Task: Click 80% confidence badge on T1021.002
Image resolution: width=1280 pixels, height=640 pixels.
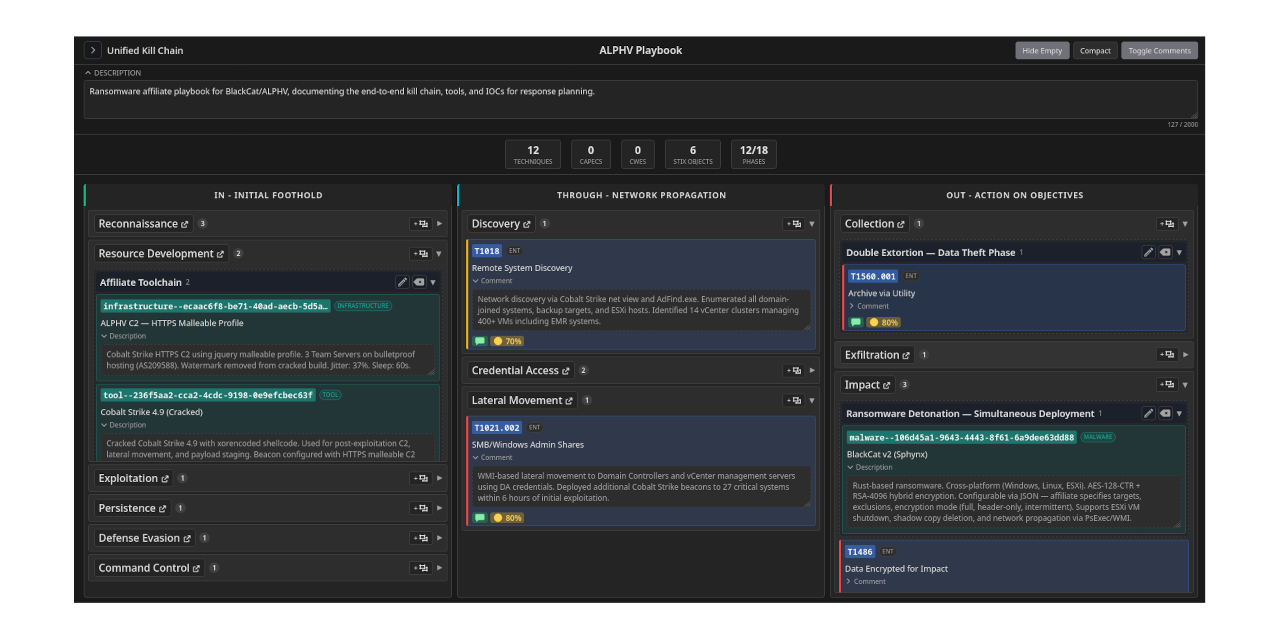Action: coord(507,518)
